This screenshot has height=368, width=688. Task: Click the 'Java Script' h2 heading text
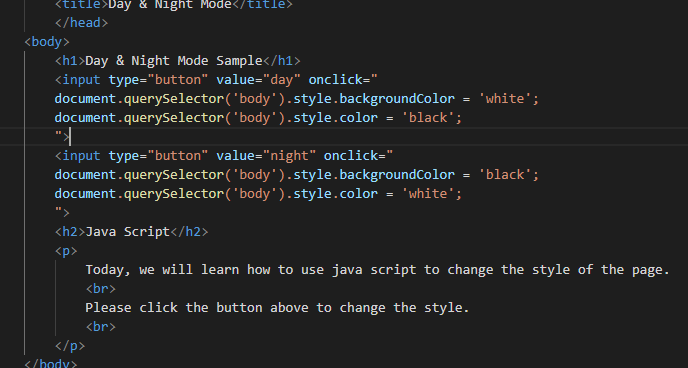point(128,232)
